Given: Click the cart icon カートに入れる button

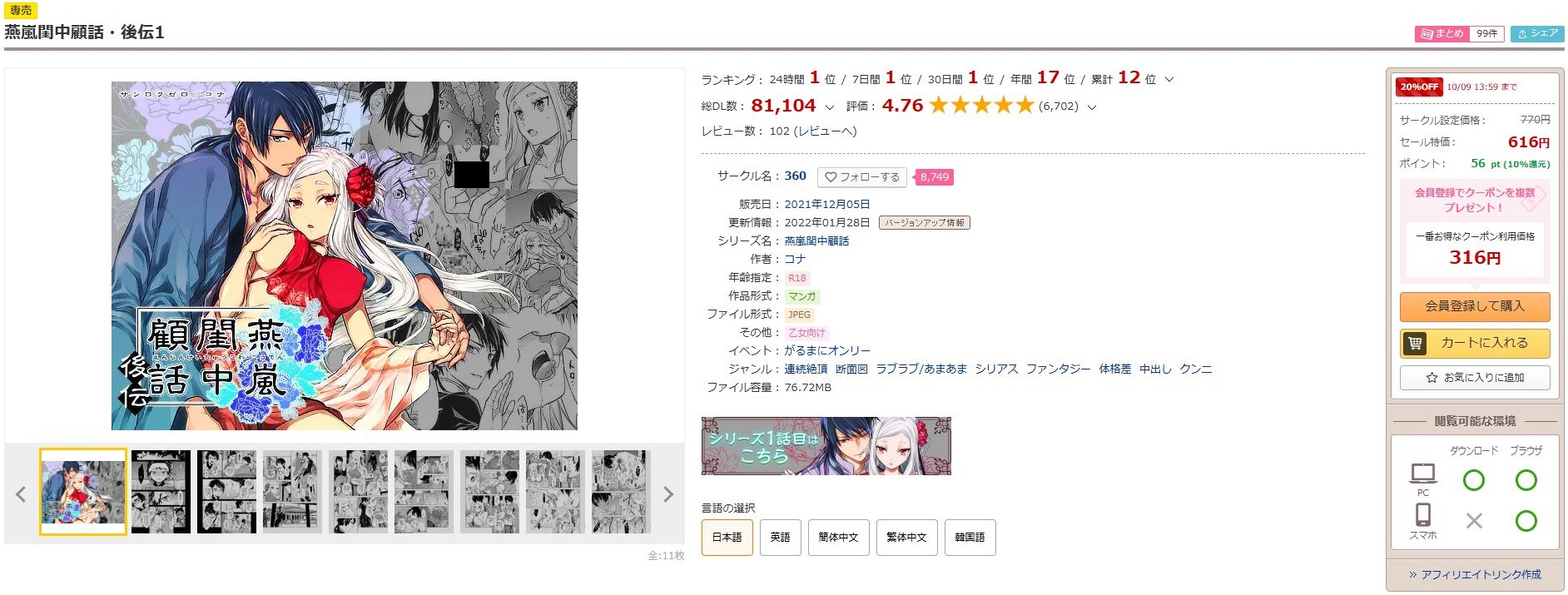Looking at the screenshot, I should 1475,343.
